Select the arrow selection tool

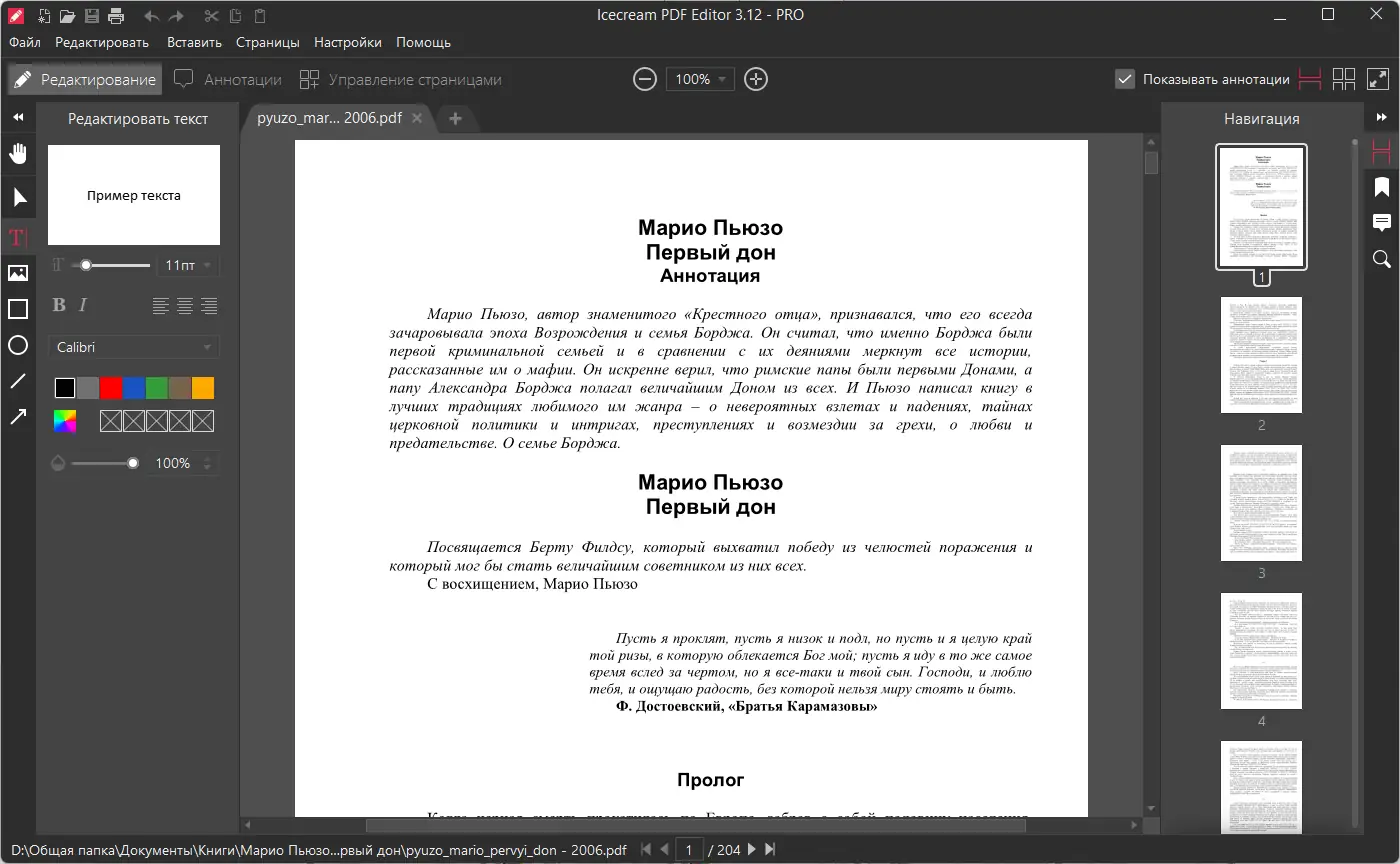(x=18, y=197)
